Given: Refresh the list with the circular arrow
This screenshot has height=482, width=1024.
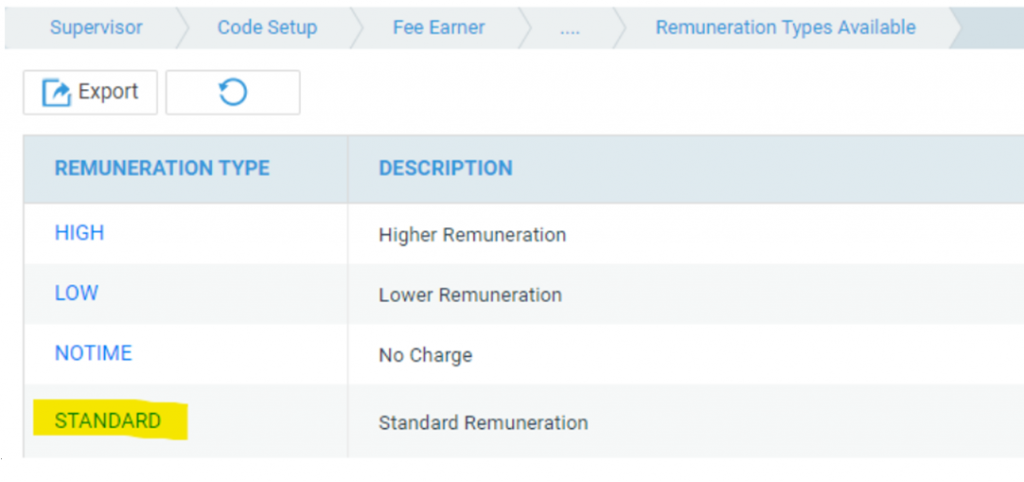Looking at the screenshot, I should [232, 93].
